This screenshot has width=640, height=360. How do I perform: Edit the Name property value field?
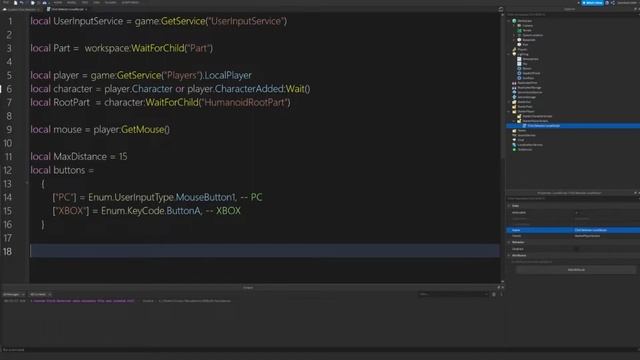(x=606, y=230)
